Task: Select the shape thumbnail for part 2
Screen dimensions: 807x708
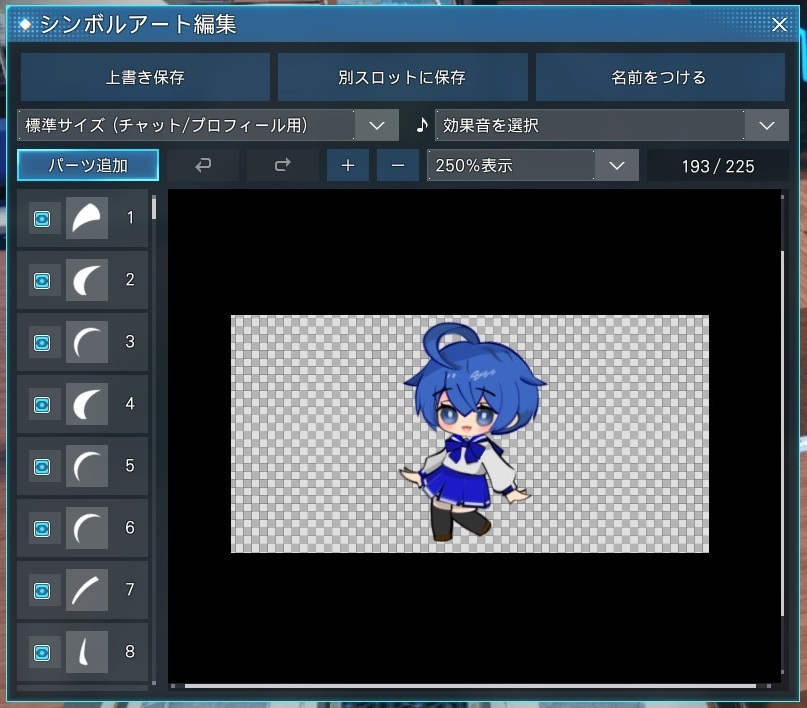Action: click(x=87, y=280)
